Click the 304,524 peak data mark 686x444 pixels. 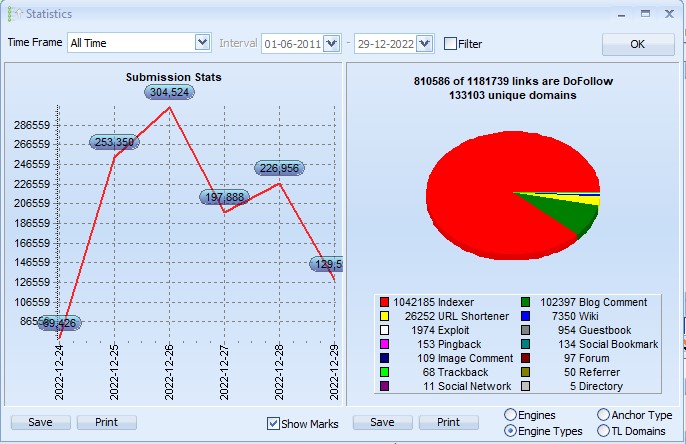pos(169,92)
